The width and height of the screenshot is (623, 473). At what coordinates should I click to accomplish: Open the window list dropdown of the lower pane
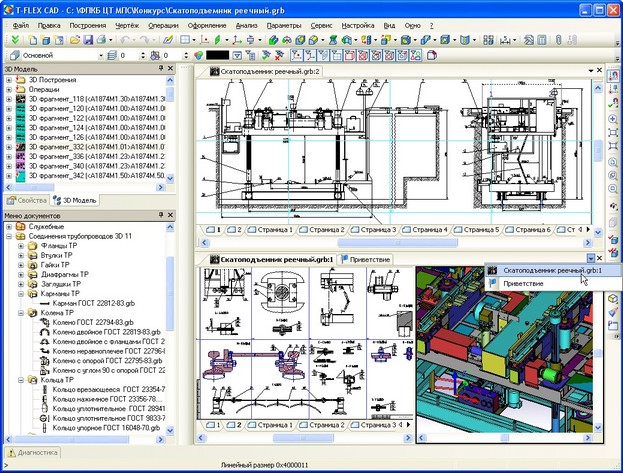[591, 258]
